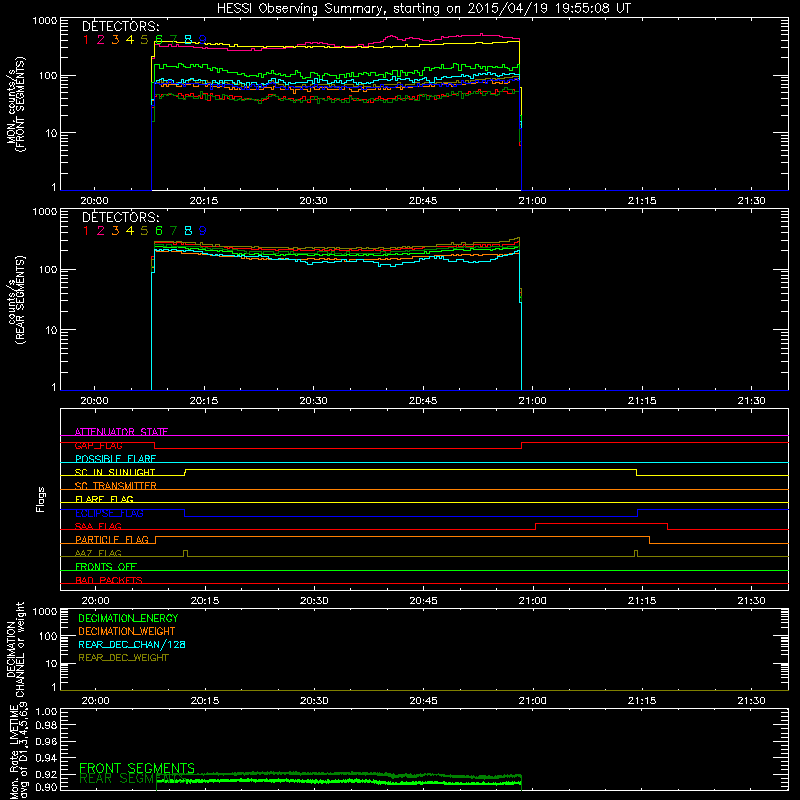
Task: Select the PARTICLE_FLAG label
Action: pos(112,540)
